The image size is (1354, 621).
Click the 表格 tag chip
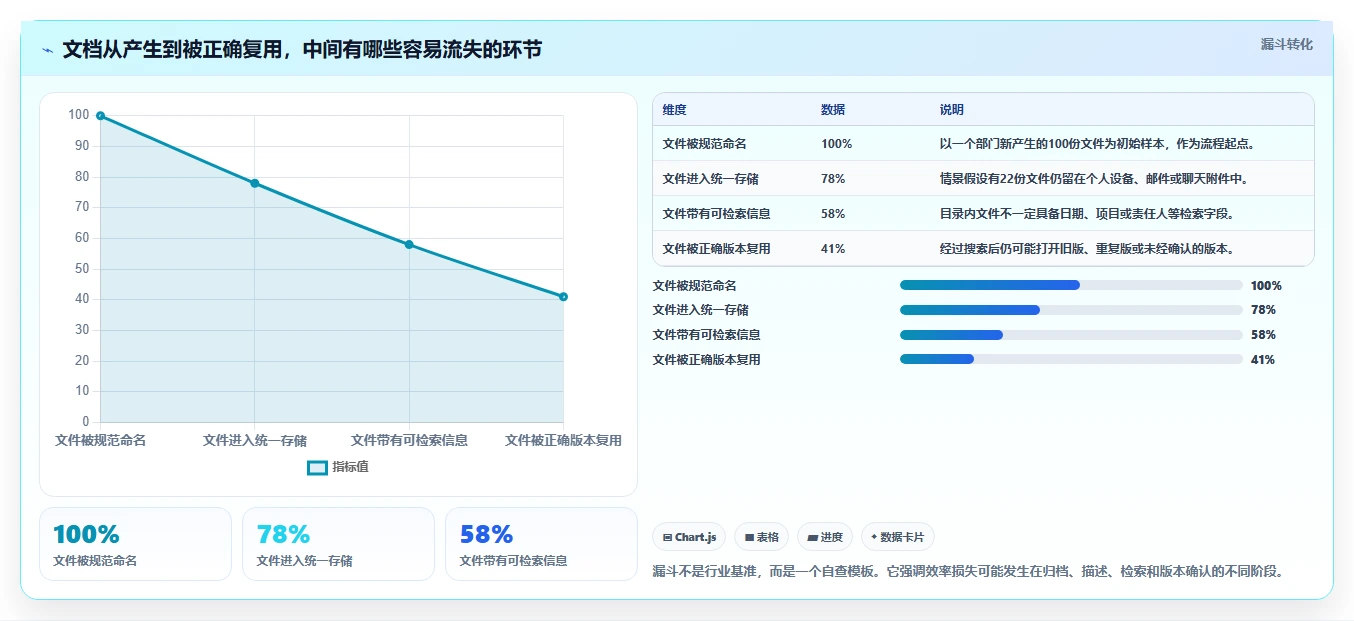click(761, 537)
